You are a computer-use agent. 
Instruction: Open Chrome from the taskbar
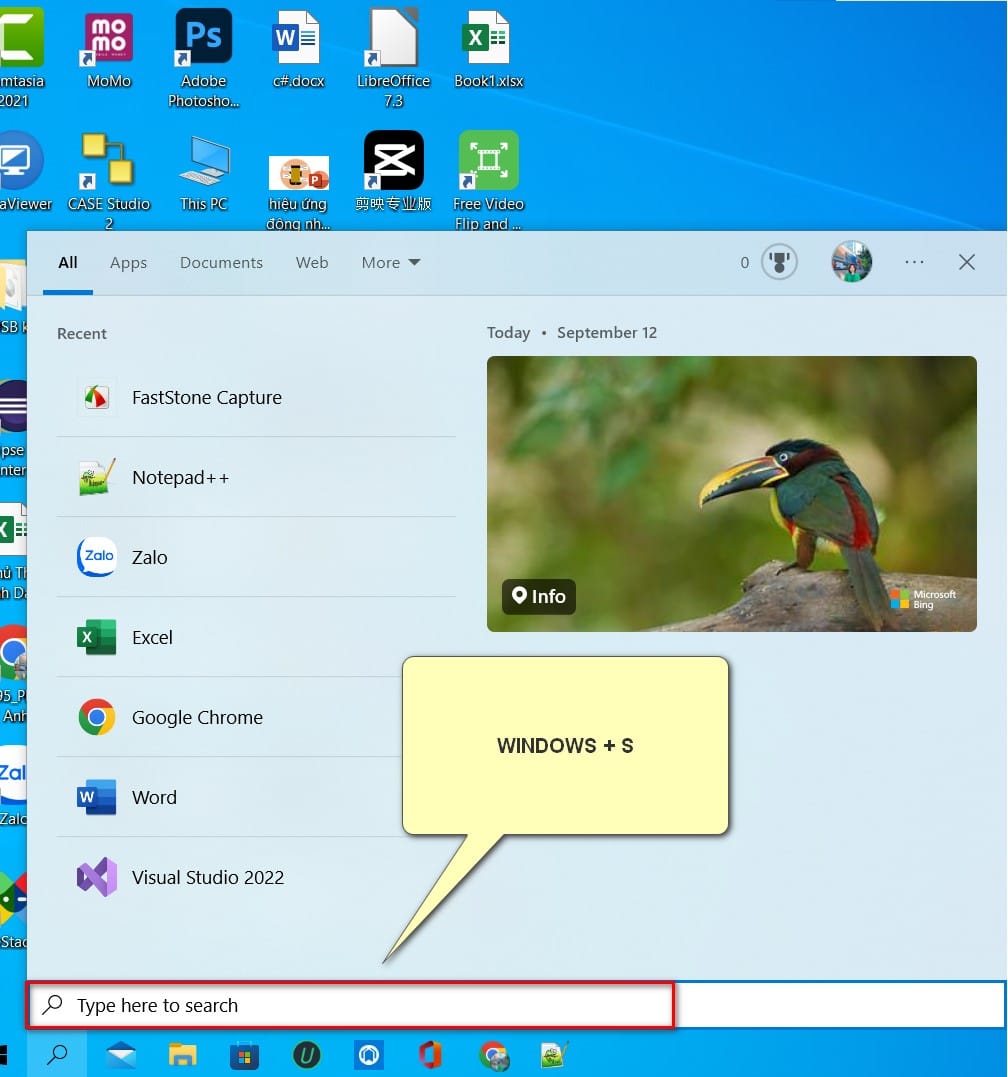point(494,1056)
